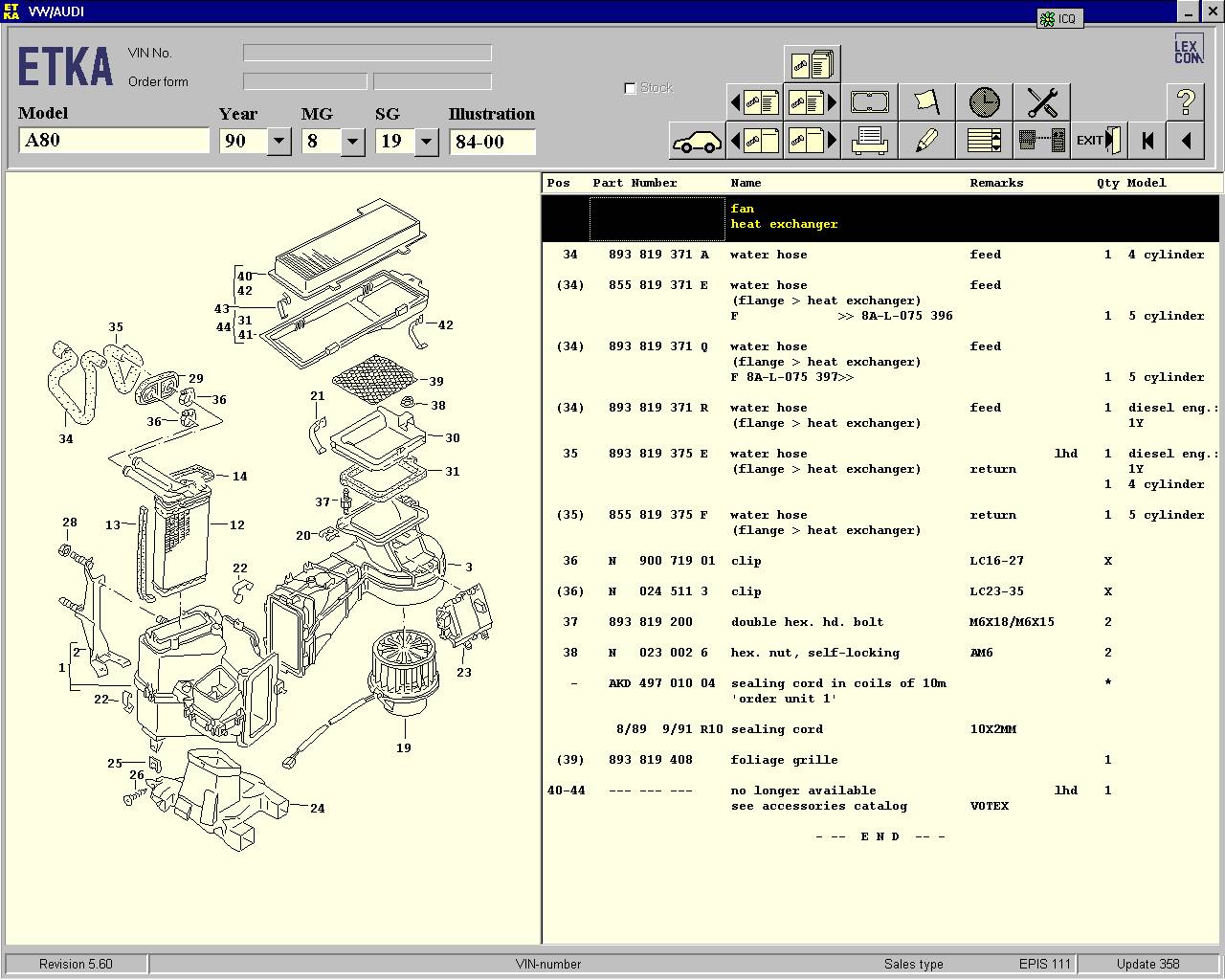Minimize the VW/AUDI window
Image resolution: width=1225 pixels, height=980 pixels.
(1188, 11)
